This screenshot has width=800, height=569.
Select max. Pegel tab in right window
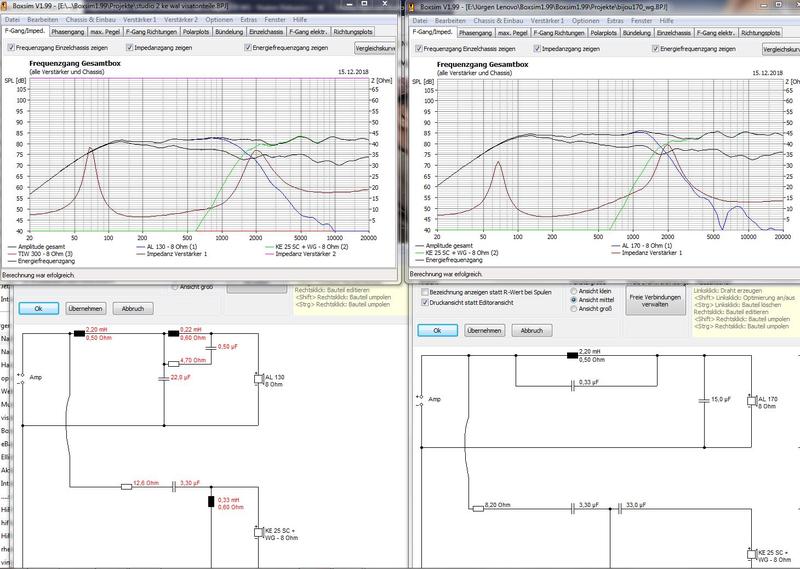[513, 33]
